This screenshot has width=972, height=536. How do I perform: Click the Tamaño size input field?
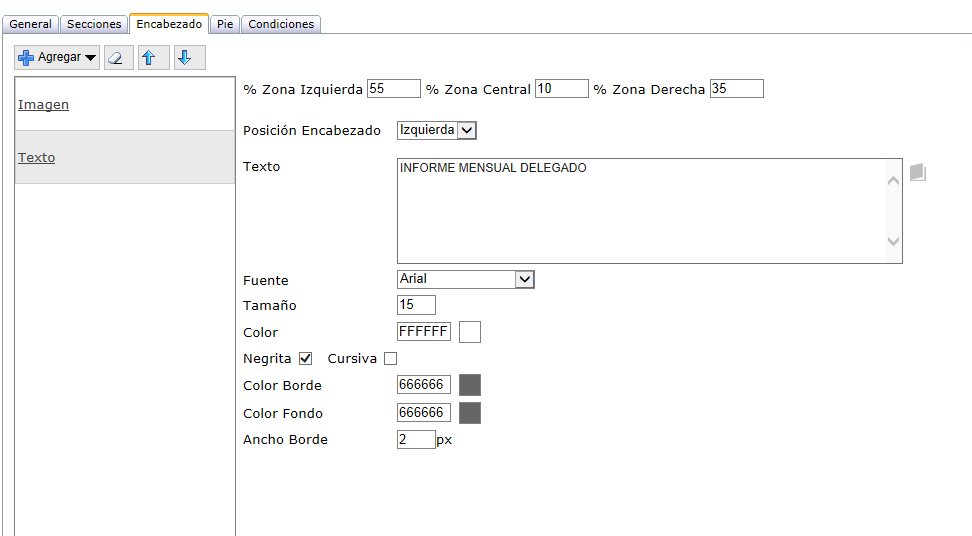[x=416, y=305]
